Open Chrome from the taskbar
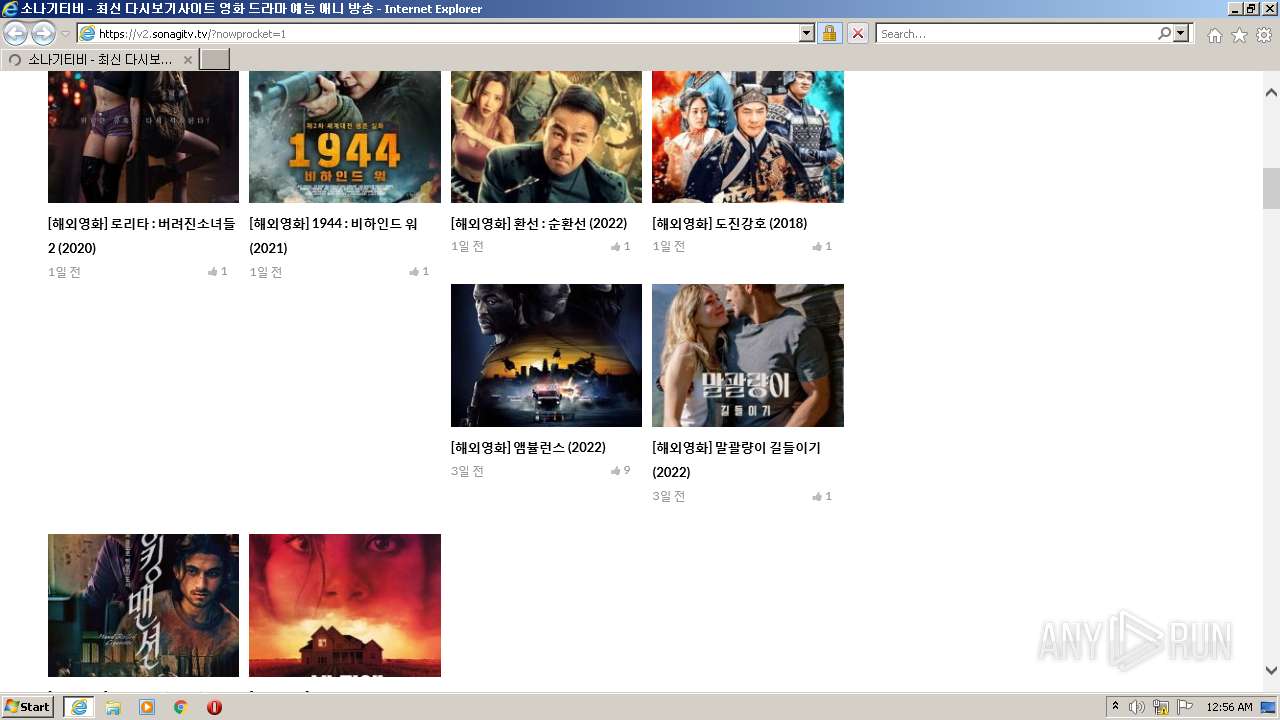 click(181, 707)
